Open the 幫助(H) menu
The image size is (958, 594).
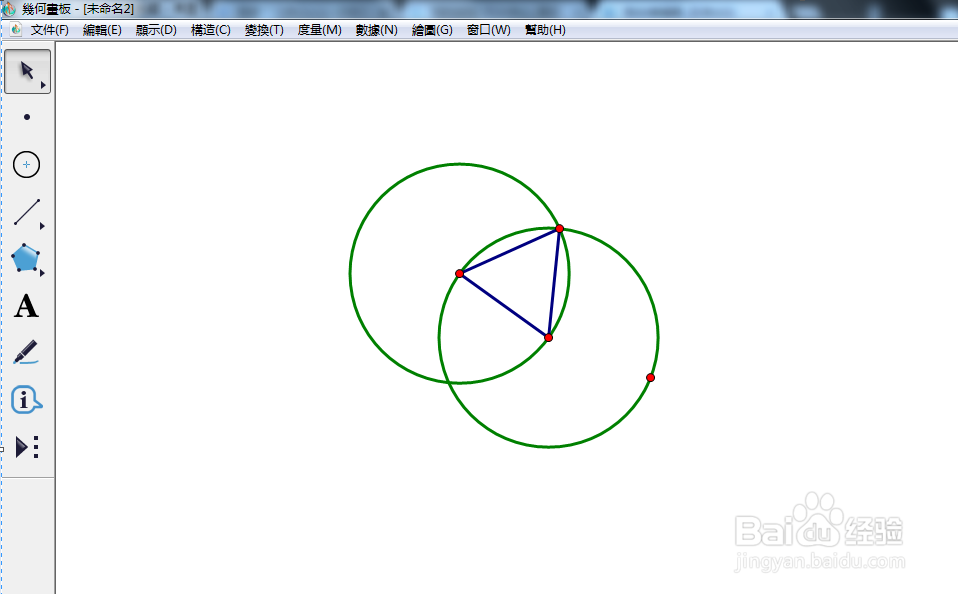[545, 30]
